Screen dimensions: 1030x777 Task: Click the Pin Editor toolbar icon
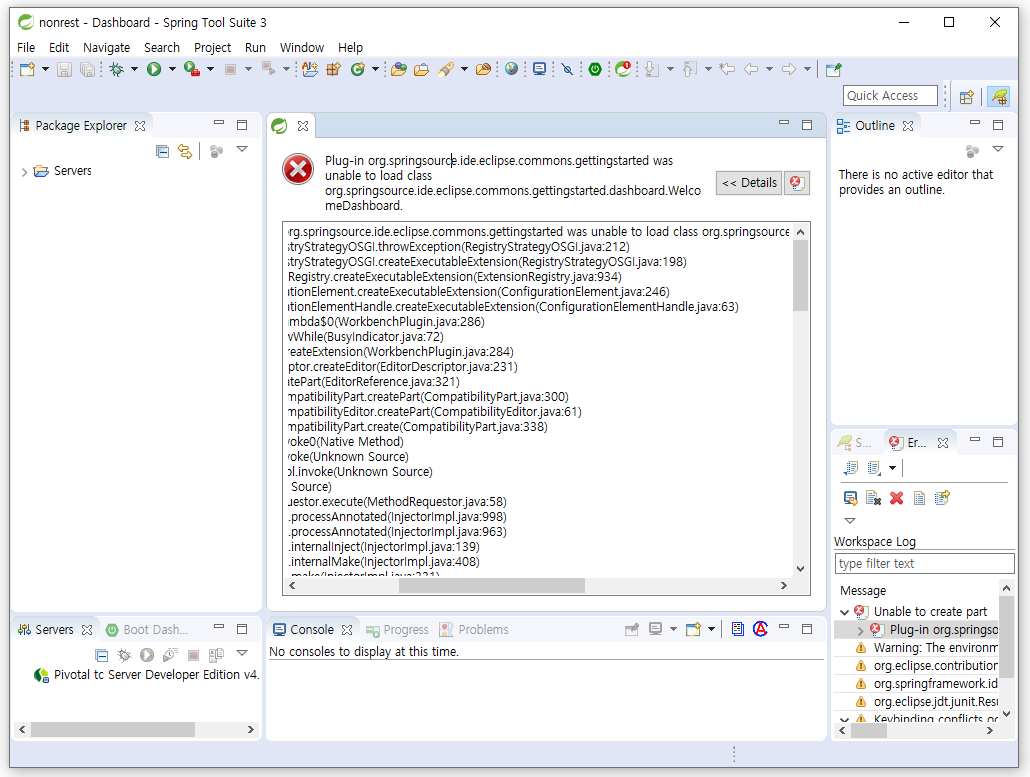click(x=834, y=69)
